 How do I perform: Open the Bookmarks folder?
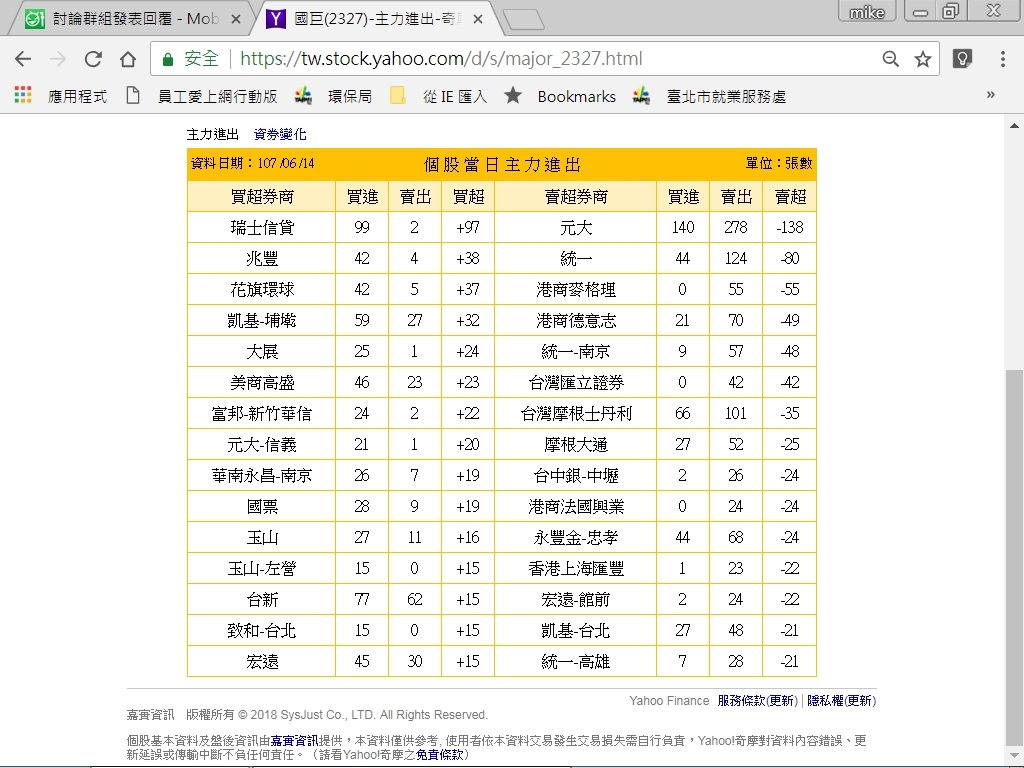[x=576, y=97]
